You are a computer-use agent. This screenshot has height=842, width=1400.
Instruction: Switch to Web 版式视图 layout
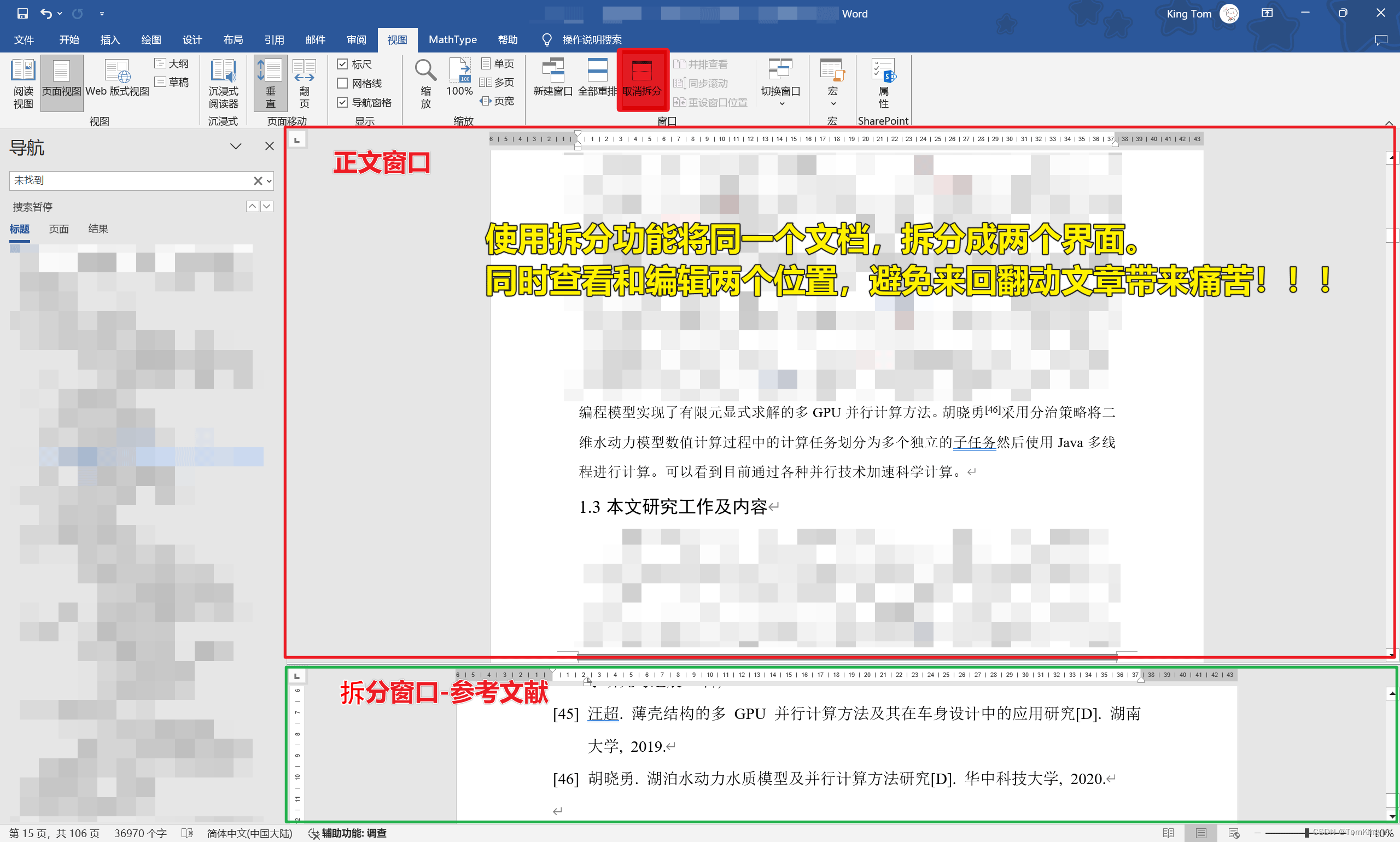[117, 79]
